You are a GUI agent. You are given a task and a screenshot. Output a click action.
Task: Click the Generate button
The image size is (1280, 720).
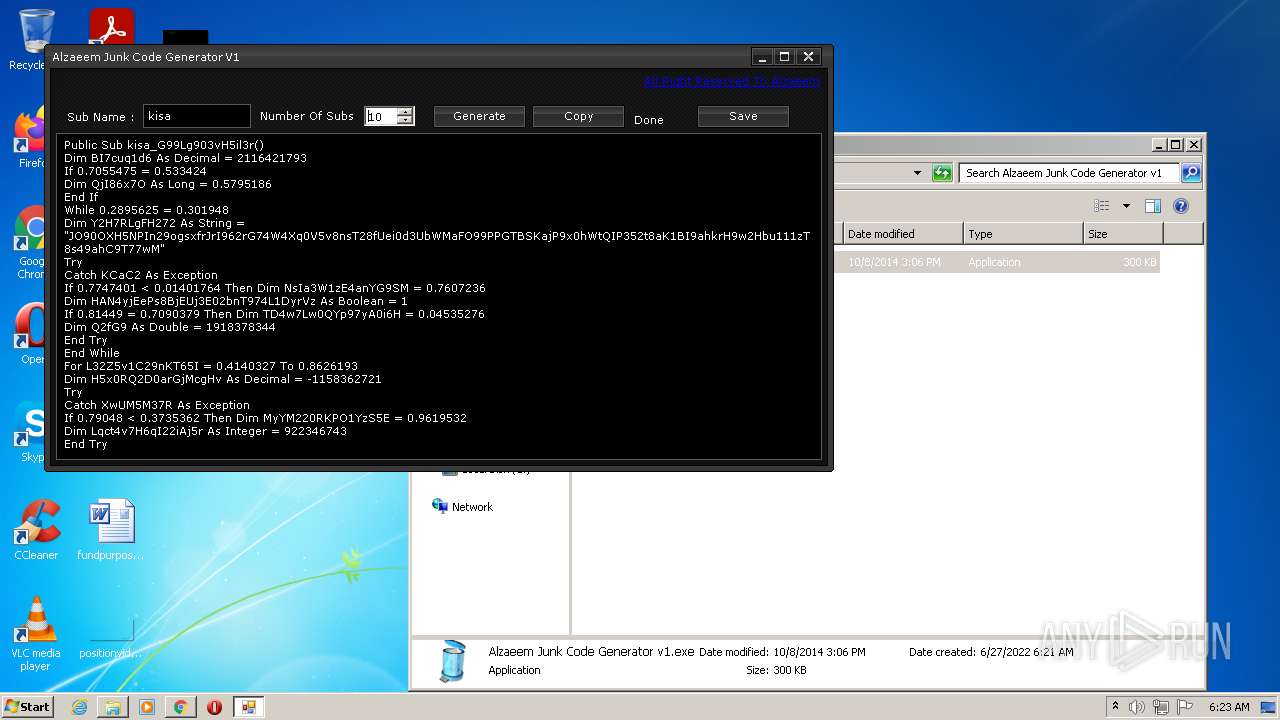pyautogui.click(x=479, y=116)
